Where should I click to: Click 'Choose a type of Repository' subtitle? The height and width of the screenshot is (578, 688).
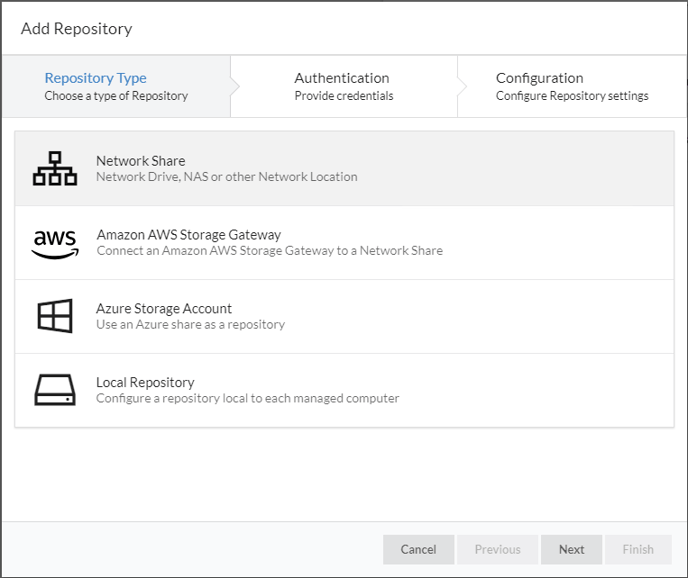[116, 96]
